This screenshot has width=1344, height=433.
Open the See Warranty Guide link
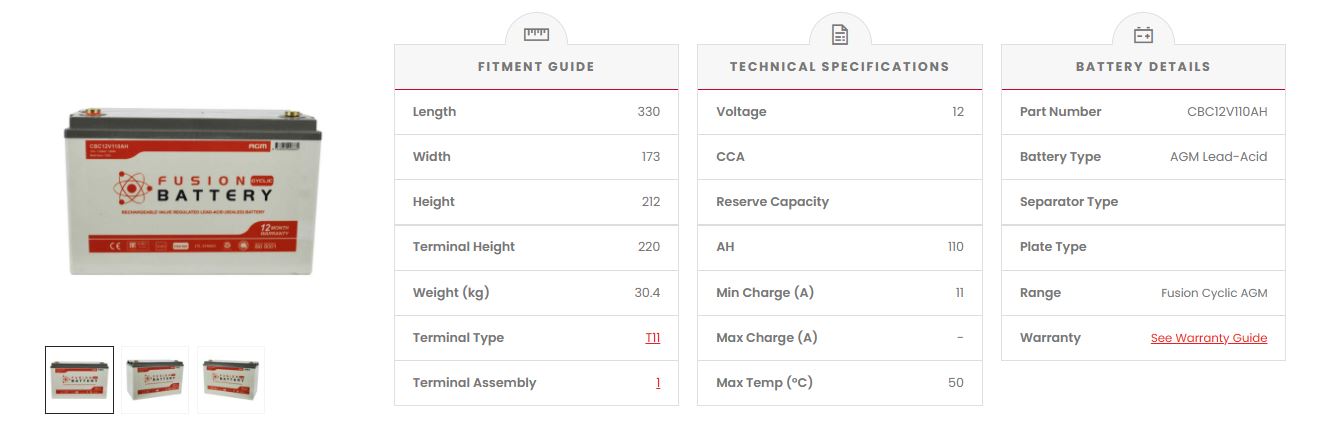pos(1208,338)
